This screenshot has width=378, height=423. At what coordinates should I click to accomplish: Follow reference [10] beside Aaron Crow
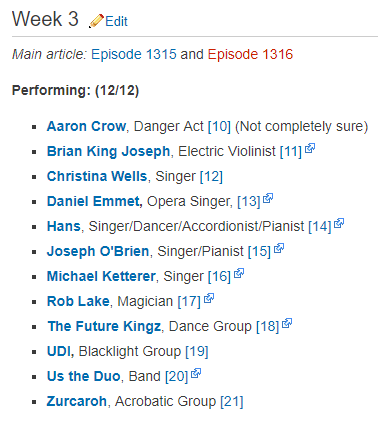(219, 127)
